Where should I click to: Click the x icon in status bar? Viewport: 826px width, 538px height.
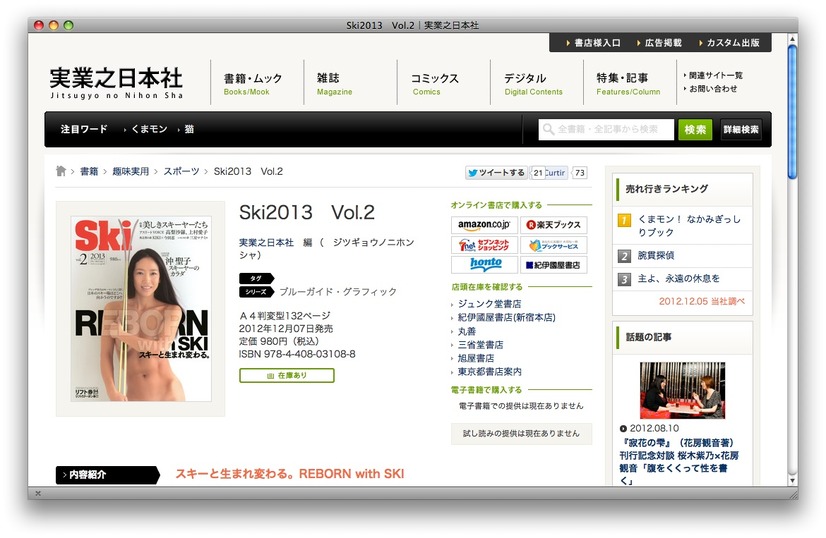38,493
